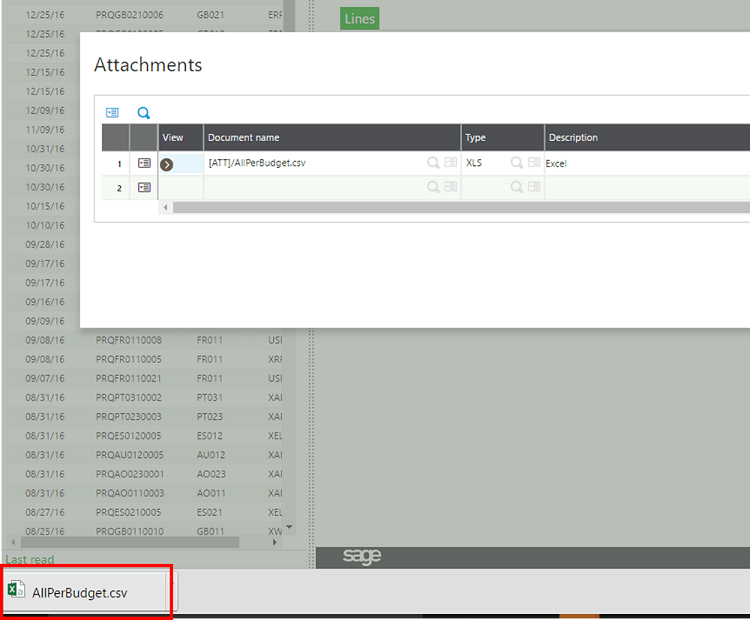750x620 pixels.
Task: Open type actions icon in row 2
Action: (534, 186)
